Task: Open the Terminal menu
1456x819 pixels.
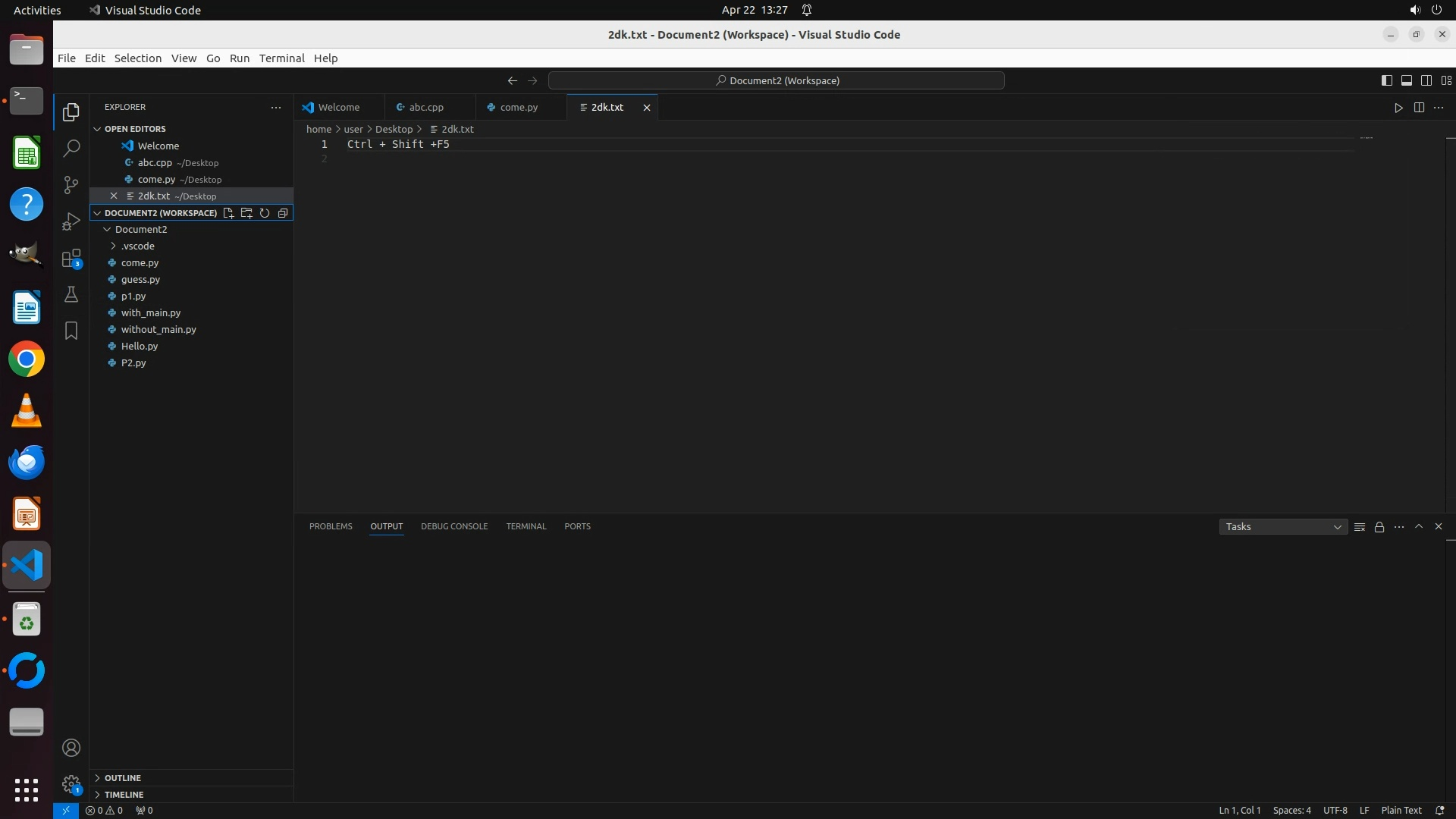Action: 281,58
